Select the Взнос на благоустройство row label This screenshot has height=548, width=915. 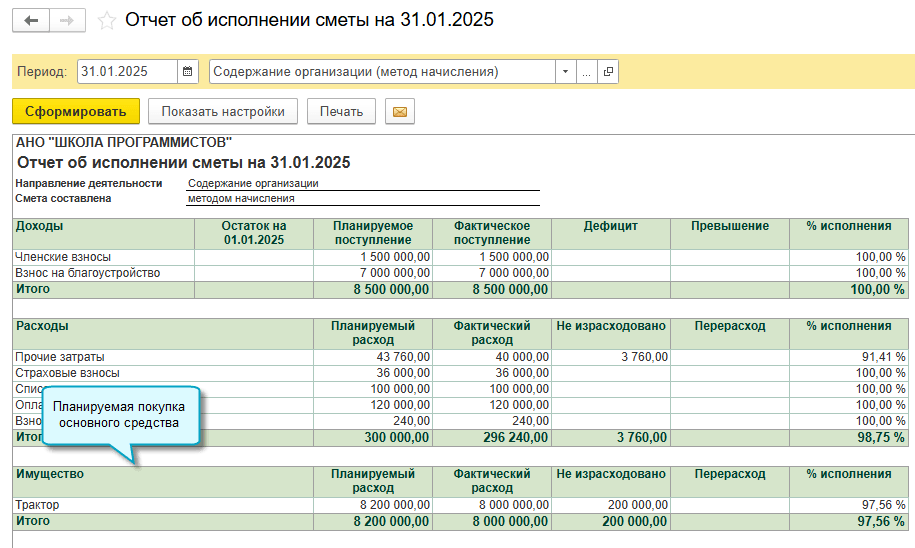(88, 273)
